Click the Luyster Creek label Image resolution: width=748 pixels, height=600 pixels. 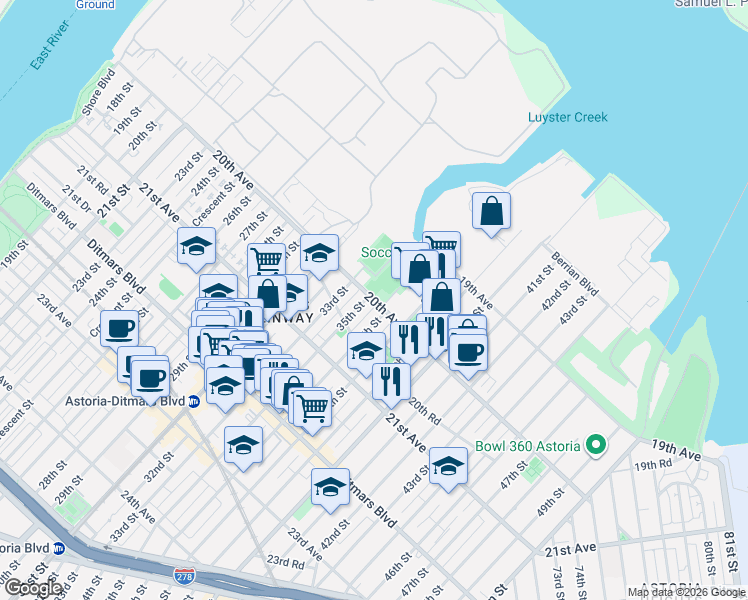coord(568,117)
